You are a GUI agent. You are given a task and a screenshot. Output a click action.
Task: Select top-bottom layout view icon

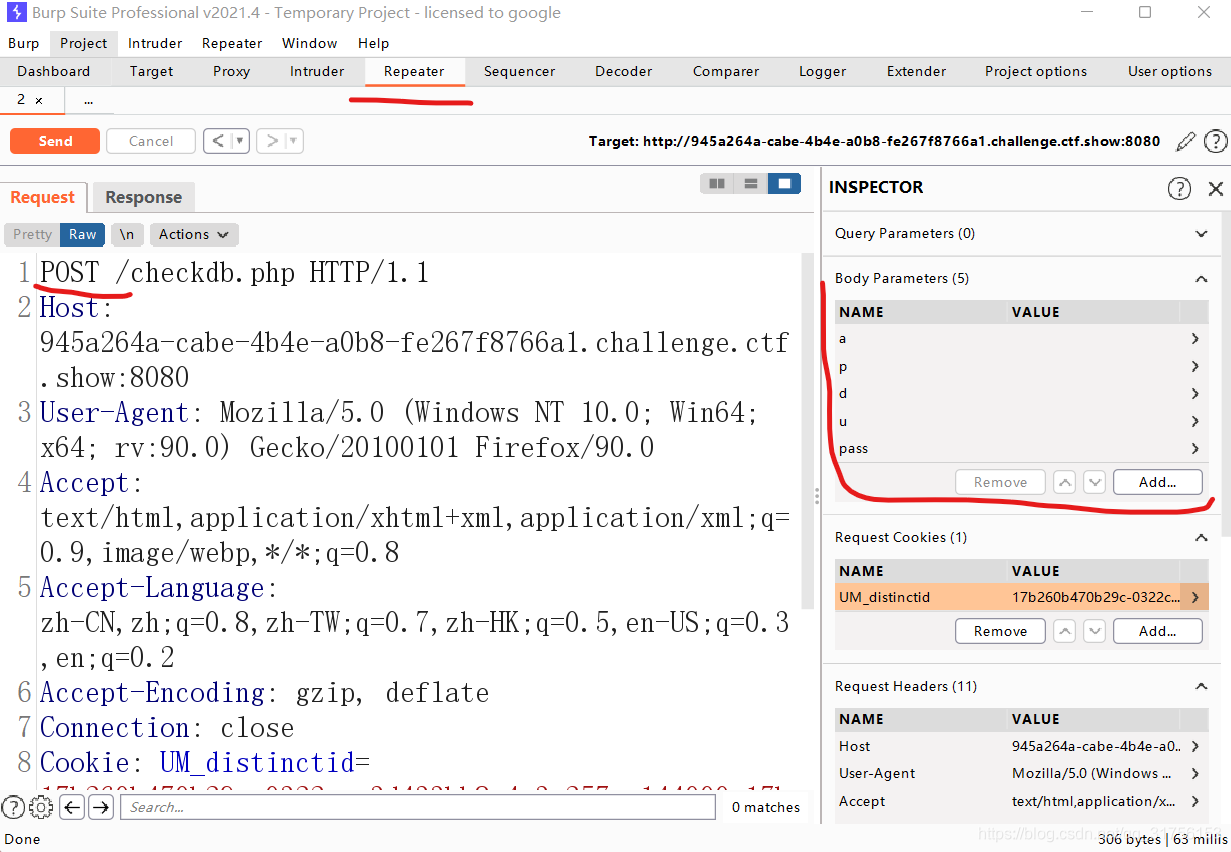click(x=750, y=184)
